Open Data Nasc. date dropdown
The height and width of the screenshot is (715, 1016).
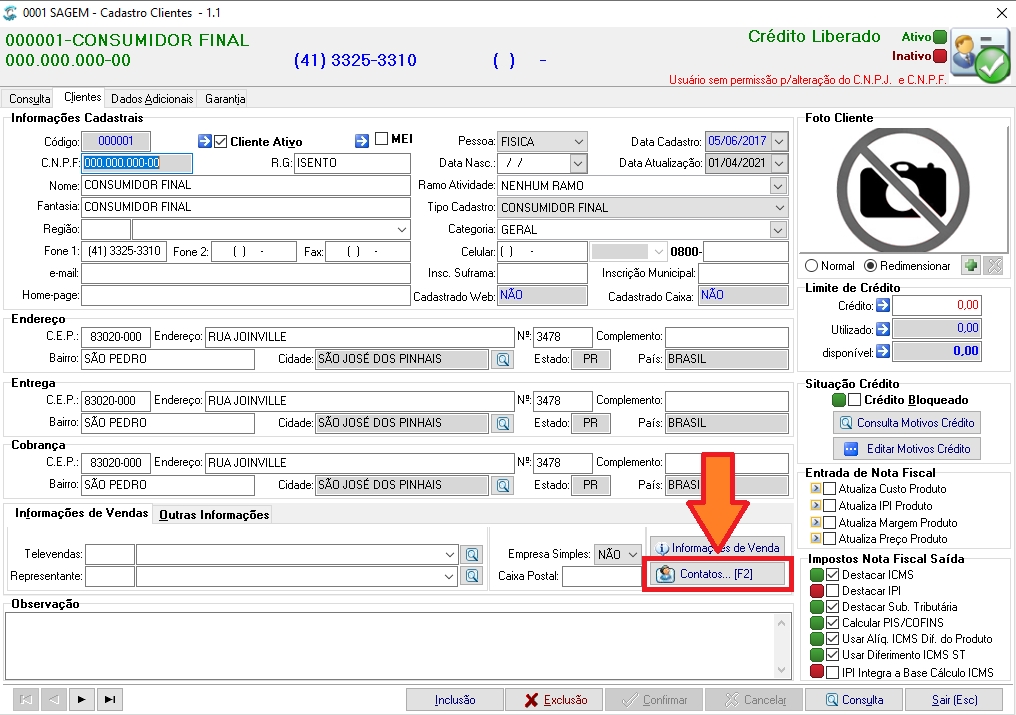tap(579, 163)
